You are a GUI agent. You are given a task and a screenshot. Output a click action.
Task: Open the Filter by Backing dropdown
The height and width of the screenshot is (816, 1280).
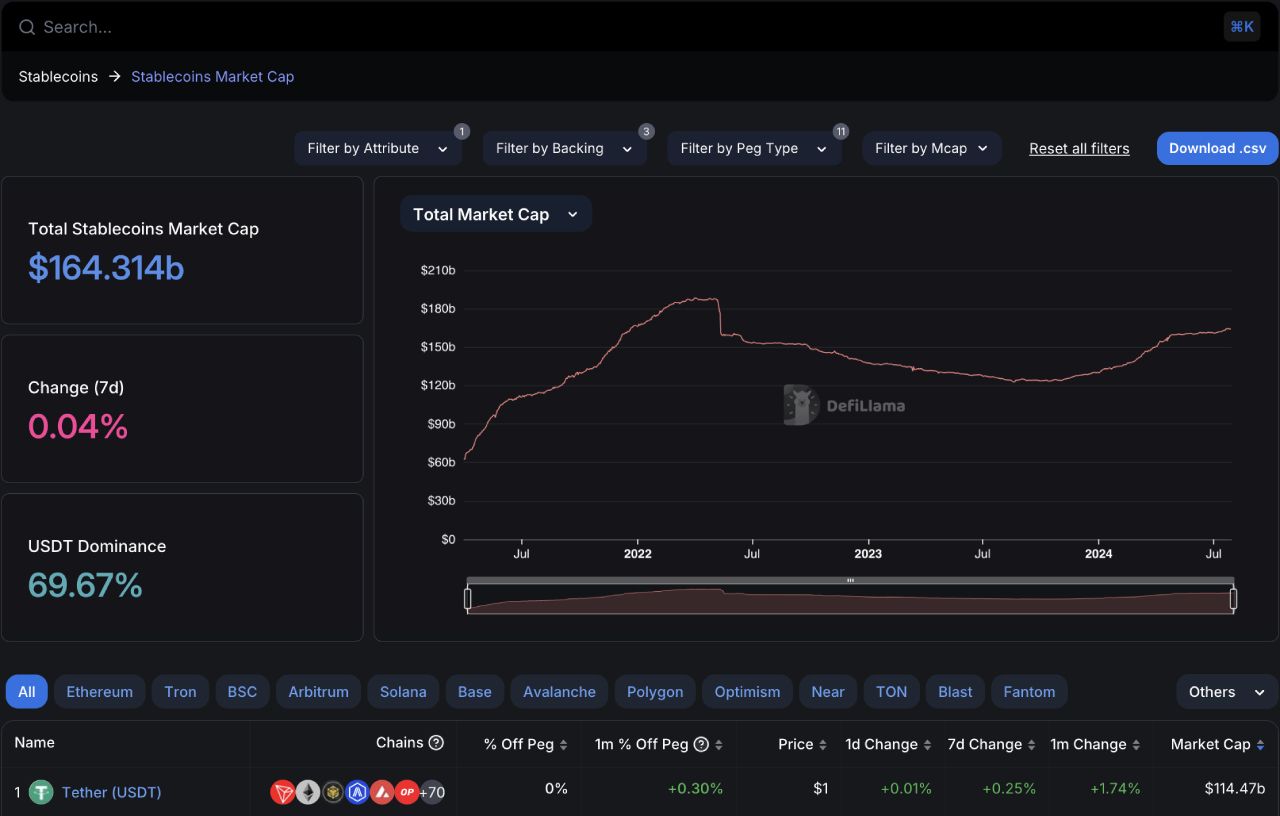[564, 148]
